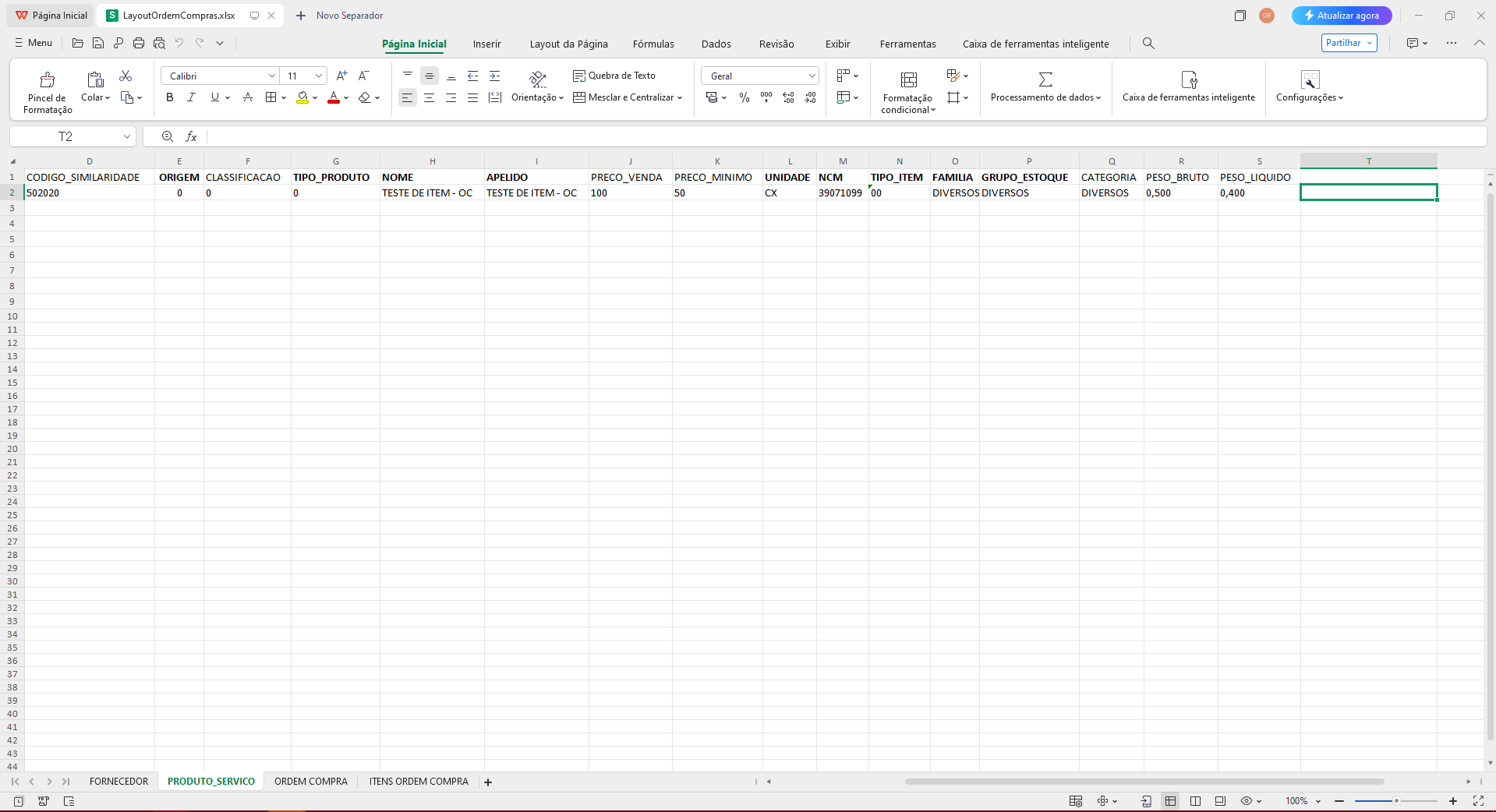
Task: Toggle align left horizontal alignment
Action: (x=407, y=97)
